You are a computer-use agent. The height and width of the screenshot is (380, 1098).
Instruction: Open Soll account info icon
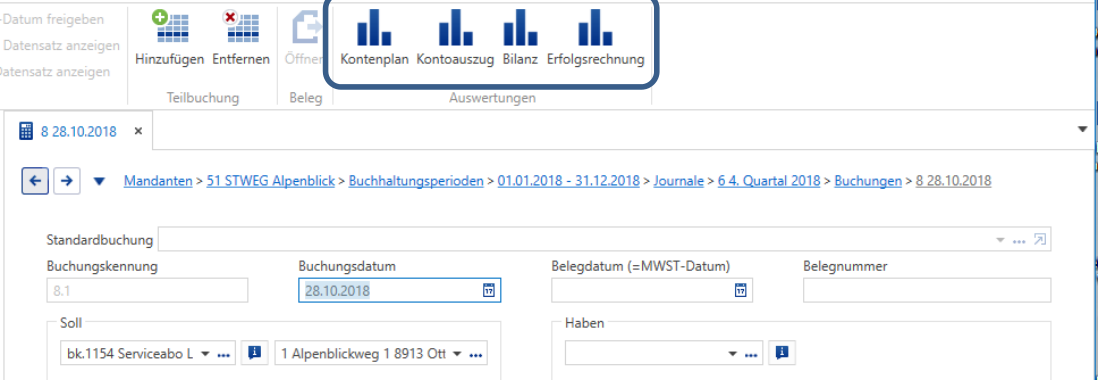point(255,354)
